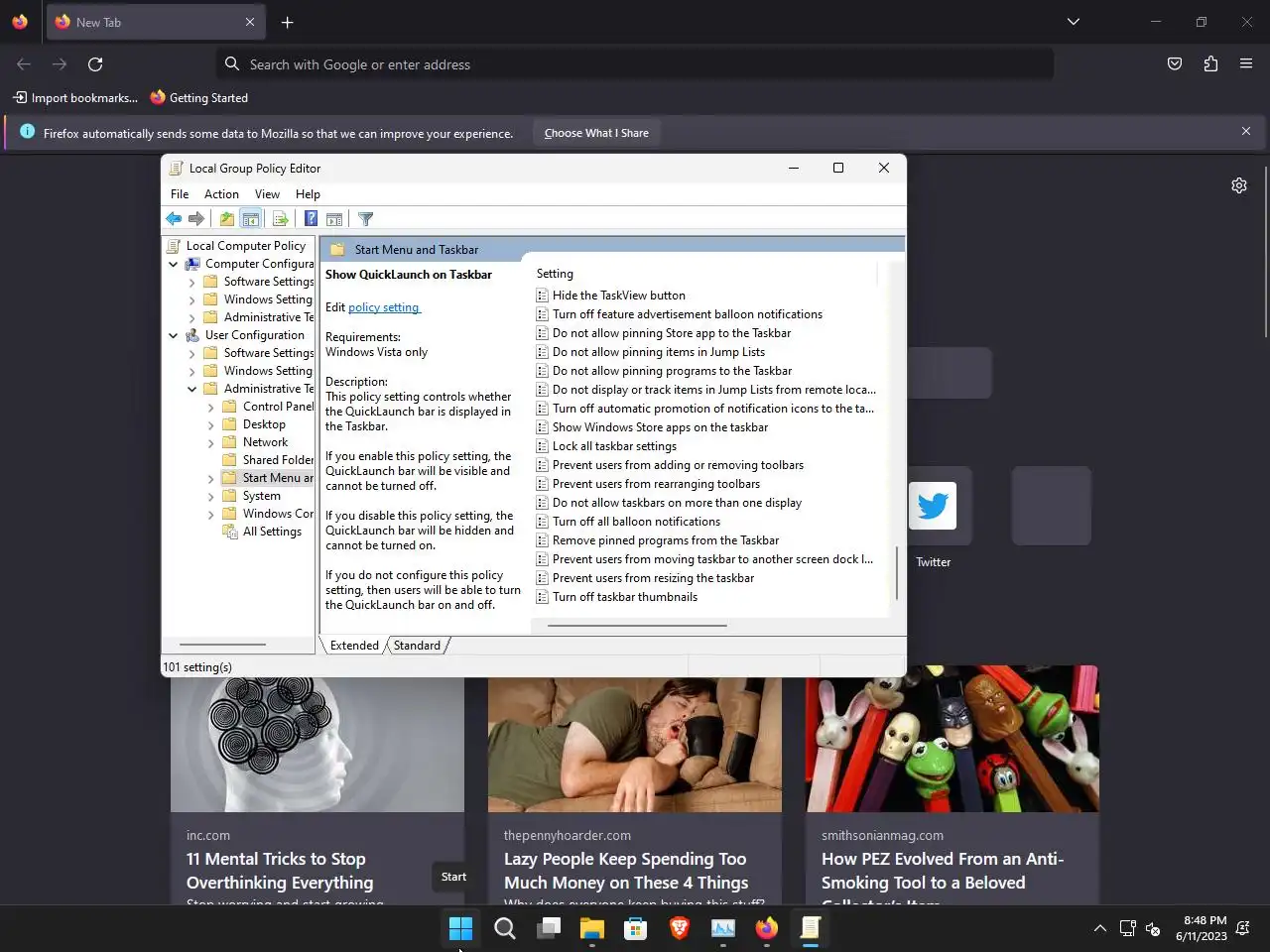Open the Firefox application menu hamburger icon

click(1246, 64)
